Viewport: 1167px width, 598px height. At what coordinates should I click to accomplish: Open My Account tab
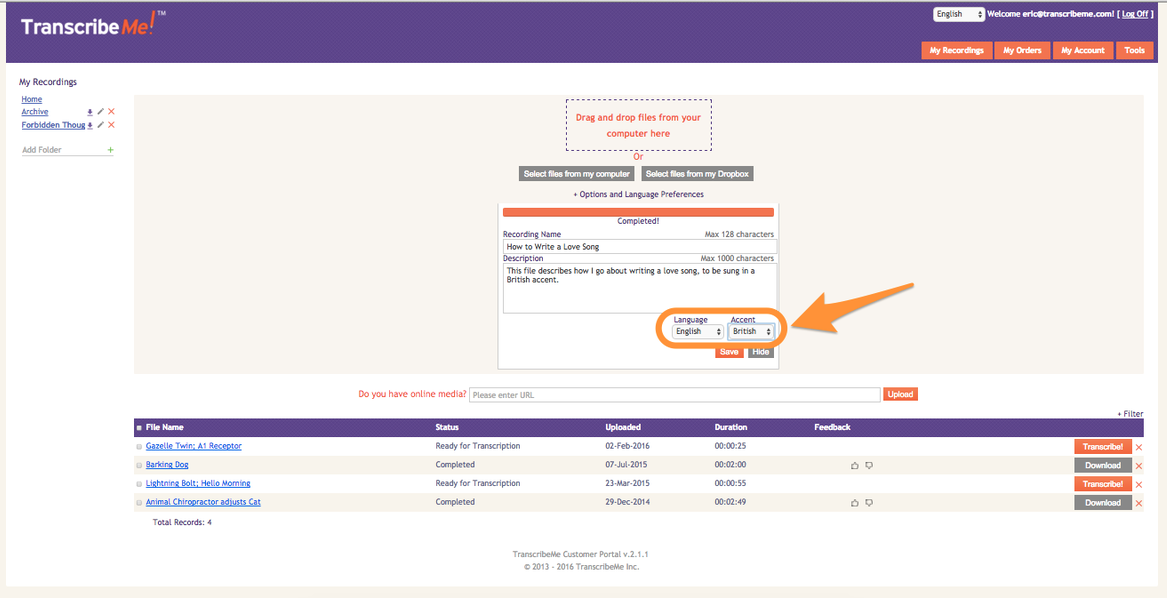pyautogui.click(x=1083, y=51)
